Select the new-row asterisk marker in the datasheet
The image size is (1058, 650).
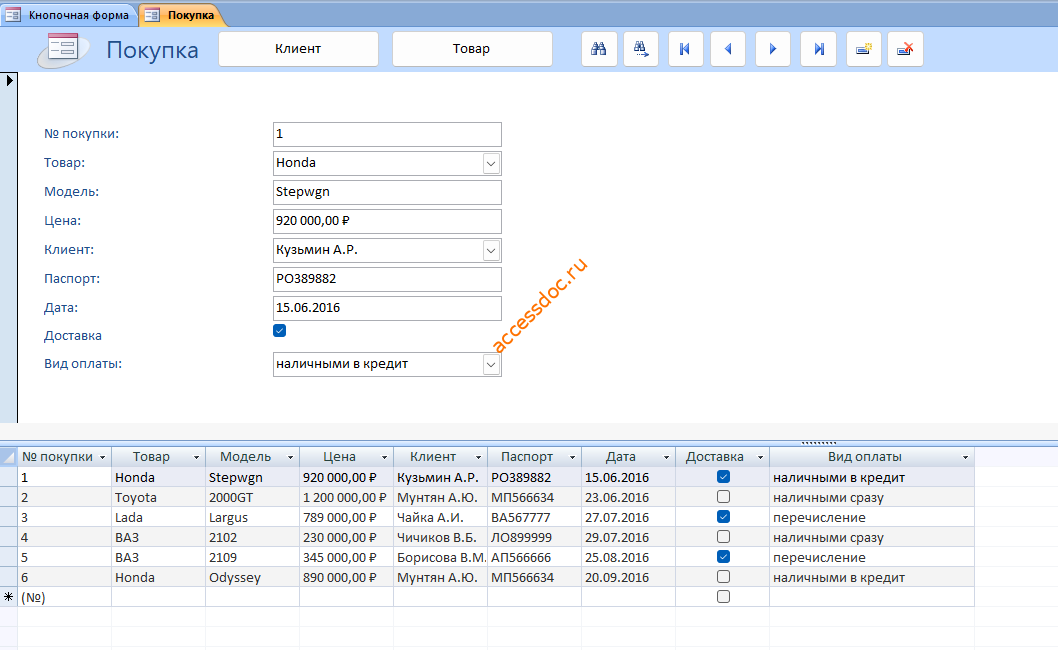click(x=9, y=597)
